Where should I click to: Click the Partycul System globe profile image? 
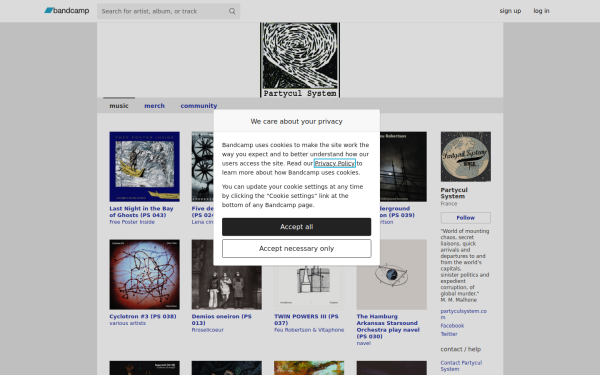point(466,157)
